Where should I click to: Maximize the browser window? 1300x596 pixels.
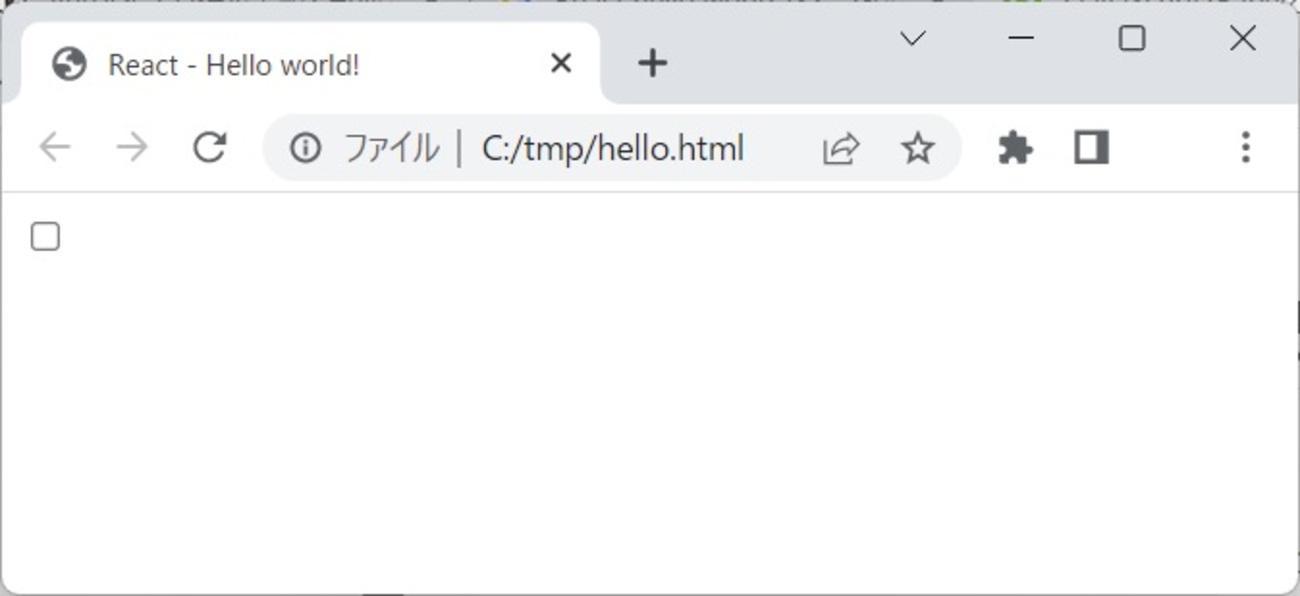1131,39
